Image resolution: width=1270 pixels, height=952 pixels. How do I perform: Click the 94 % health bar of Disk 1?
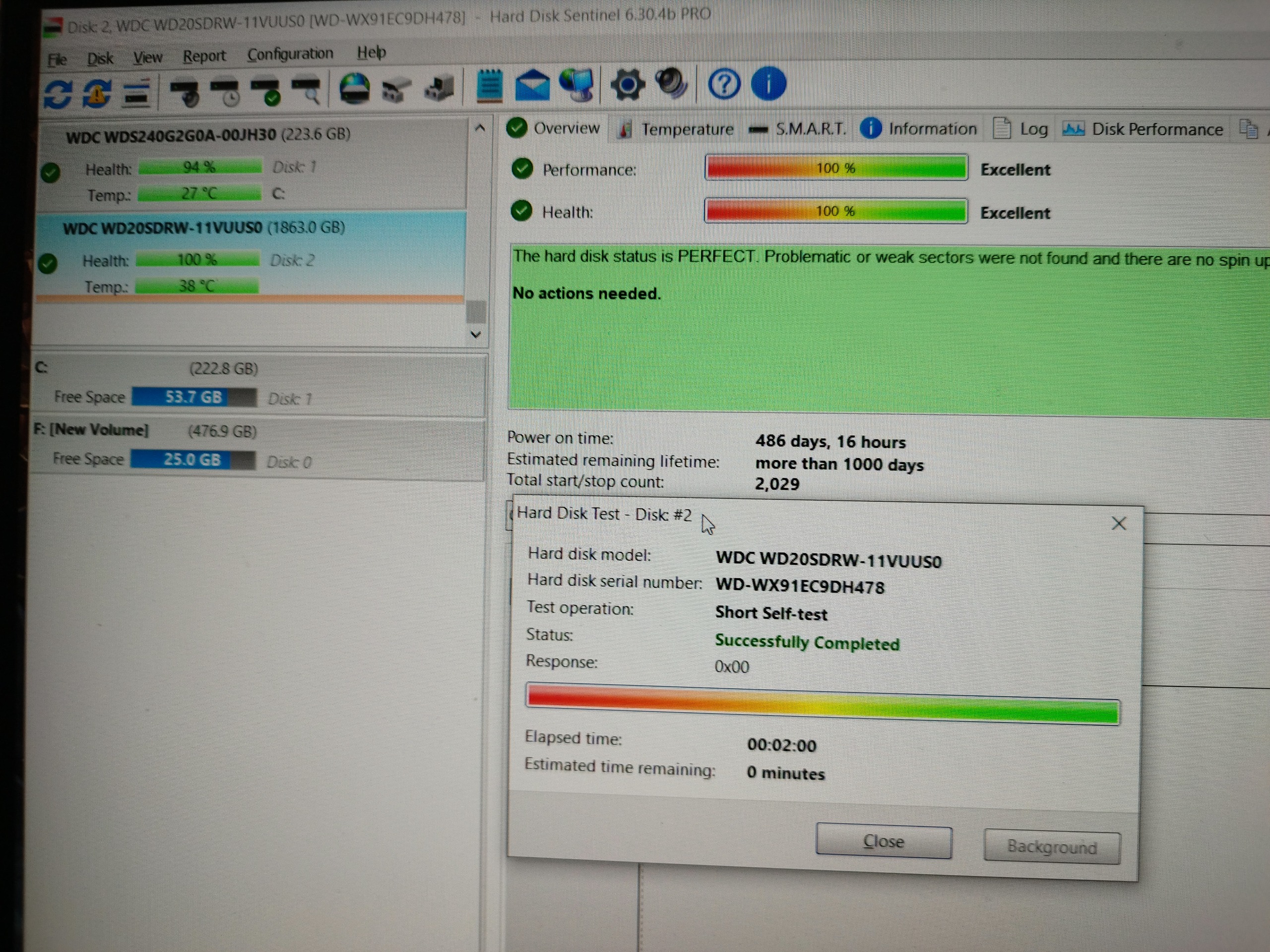(200, 167)
